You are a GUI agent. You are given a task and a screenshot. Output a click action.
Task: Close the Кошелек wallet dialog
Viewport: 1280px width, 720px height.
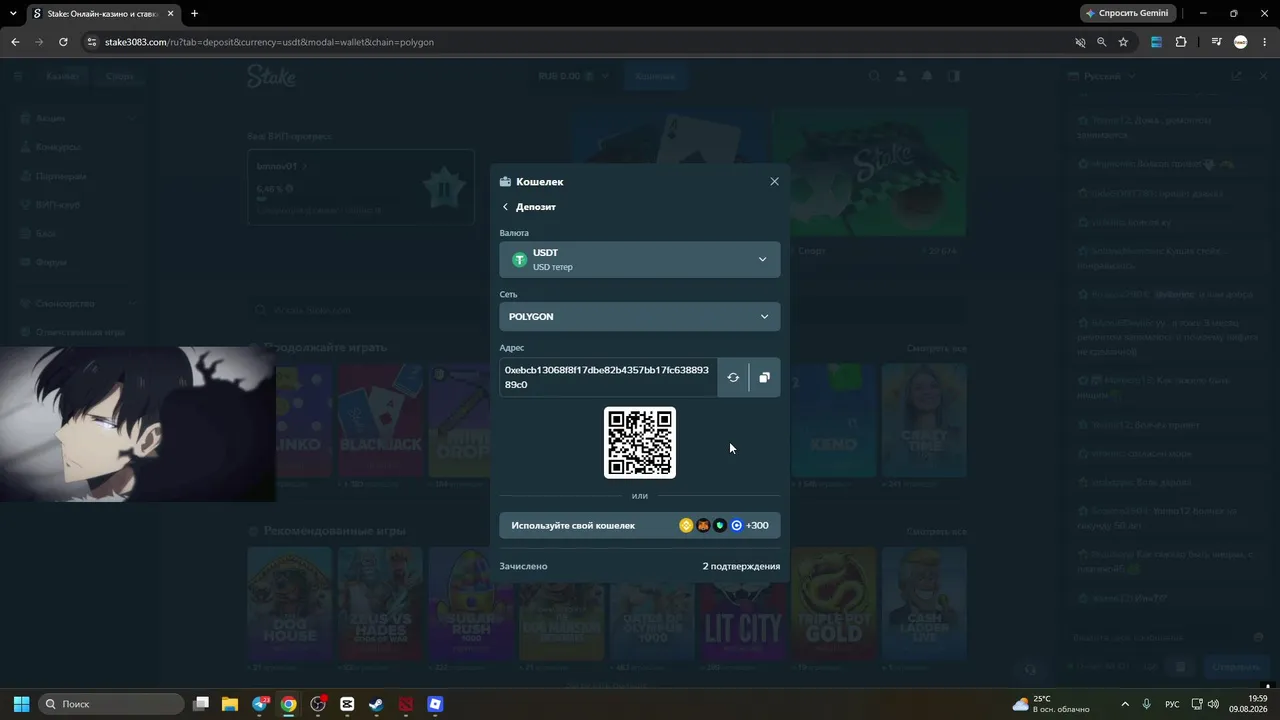click(774, 181)
